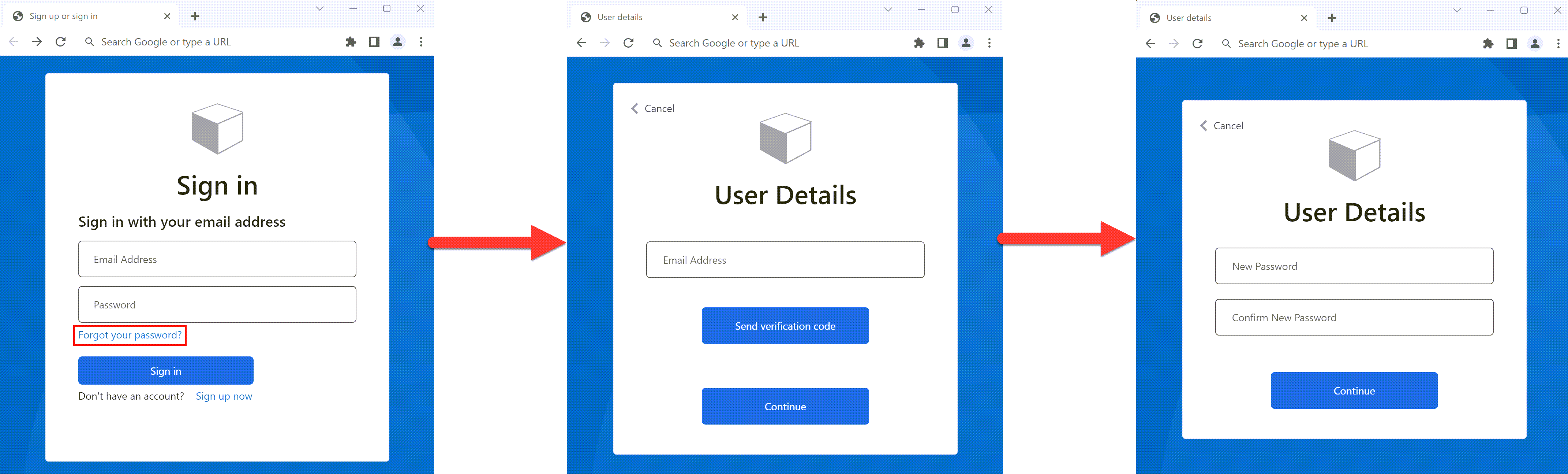The width and height of the screenshot is (1568, 474).
Task: Select the 'Sign up or sign in' tab
Action: coord(91,16)
